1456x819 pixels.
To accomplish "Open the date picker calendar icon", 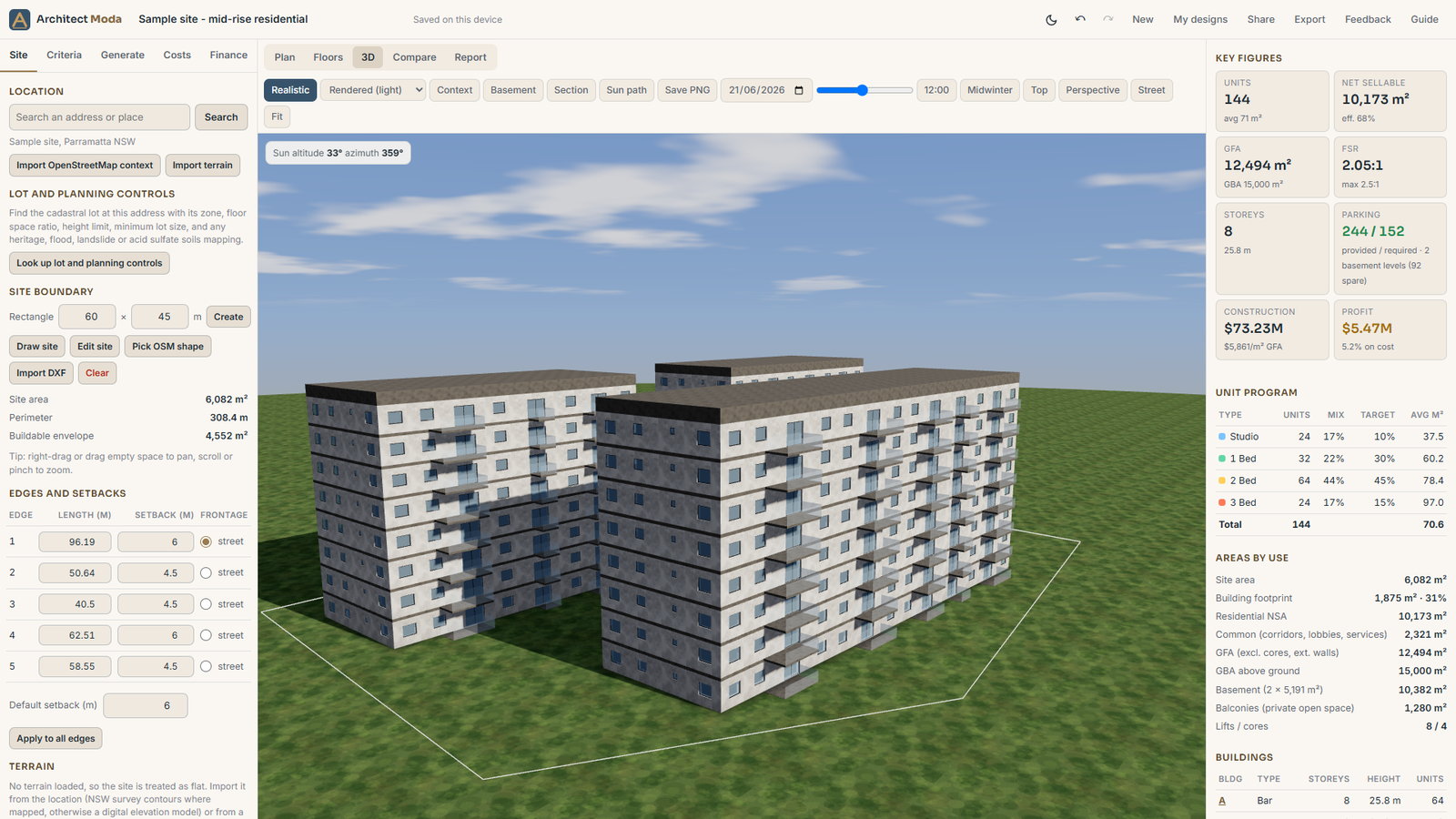I will coord(799,90).
